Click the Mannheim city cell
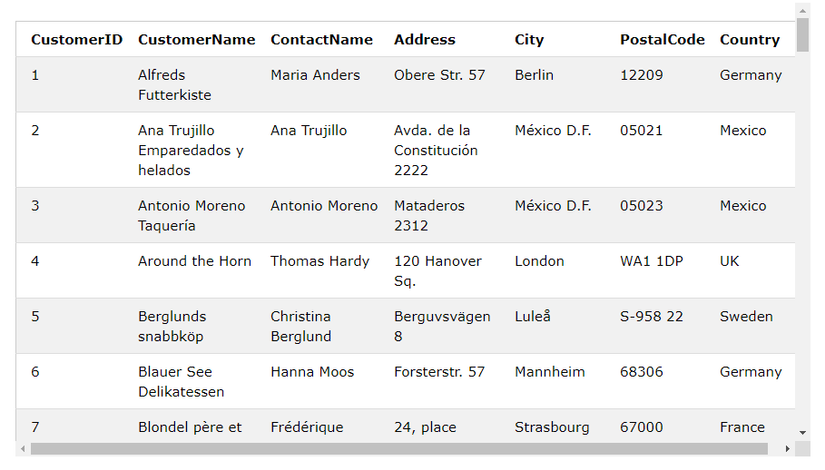The width and height of the screenshot is (825, 470). point(550,372)
